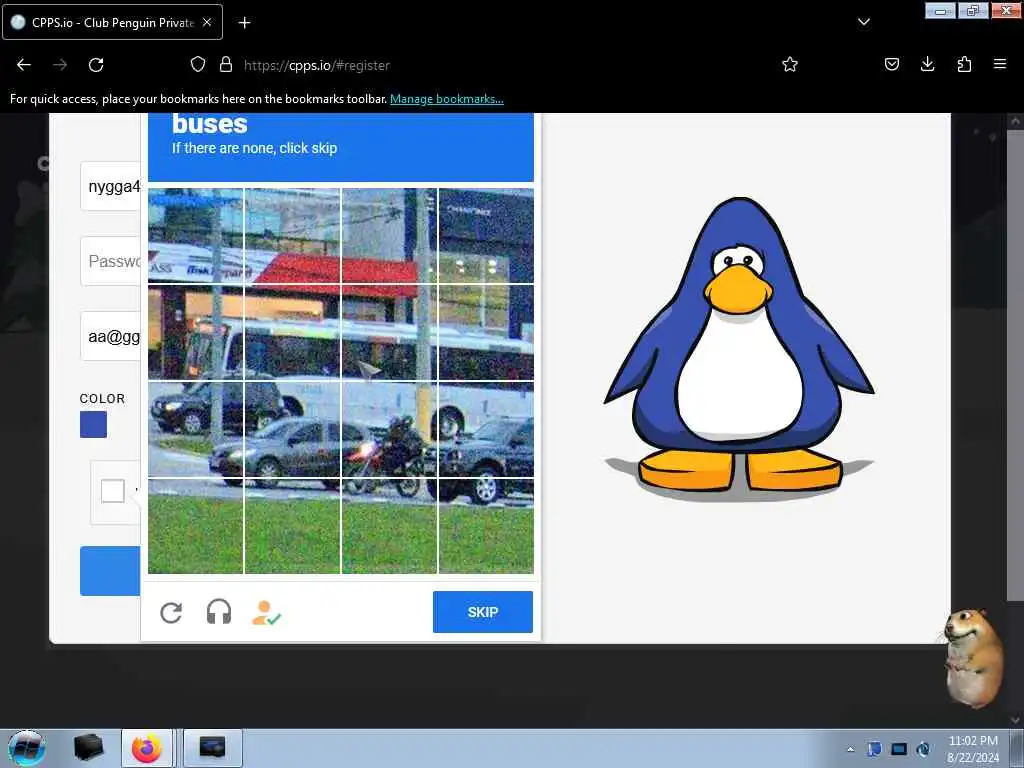1024x768 pixels.
Task: Tick the reCAPTCHA checkbox
Action: click(113, 491)
